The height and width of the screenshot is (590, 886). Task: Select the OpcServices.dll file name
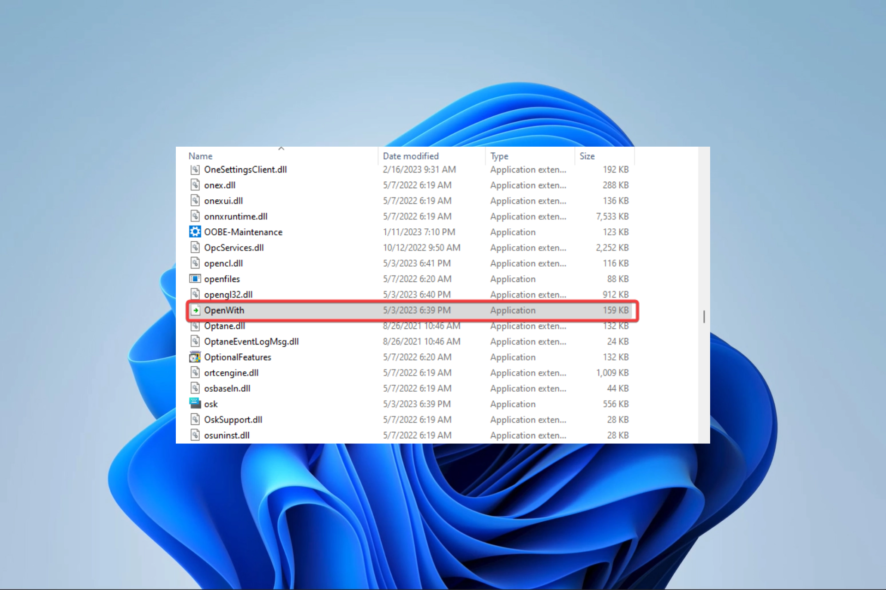pyautogui.click(x=234, y=248)
